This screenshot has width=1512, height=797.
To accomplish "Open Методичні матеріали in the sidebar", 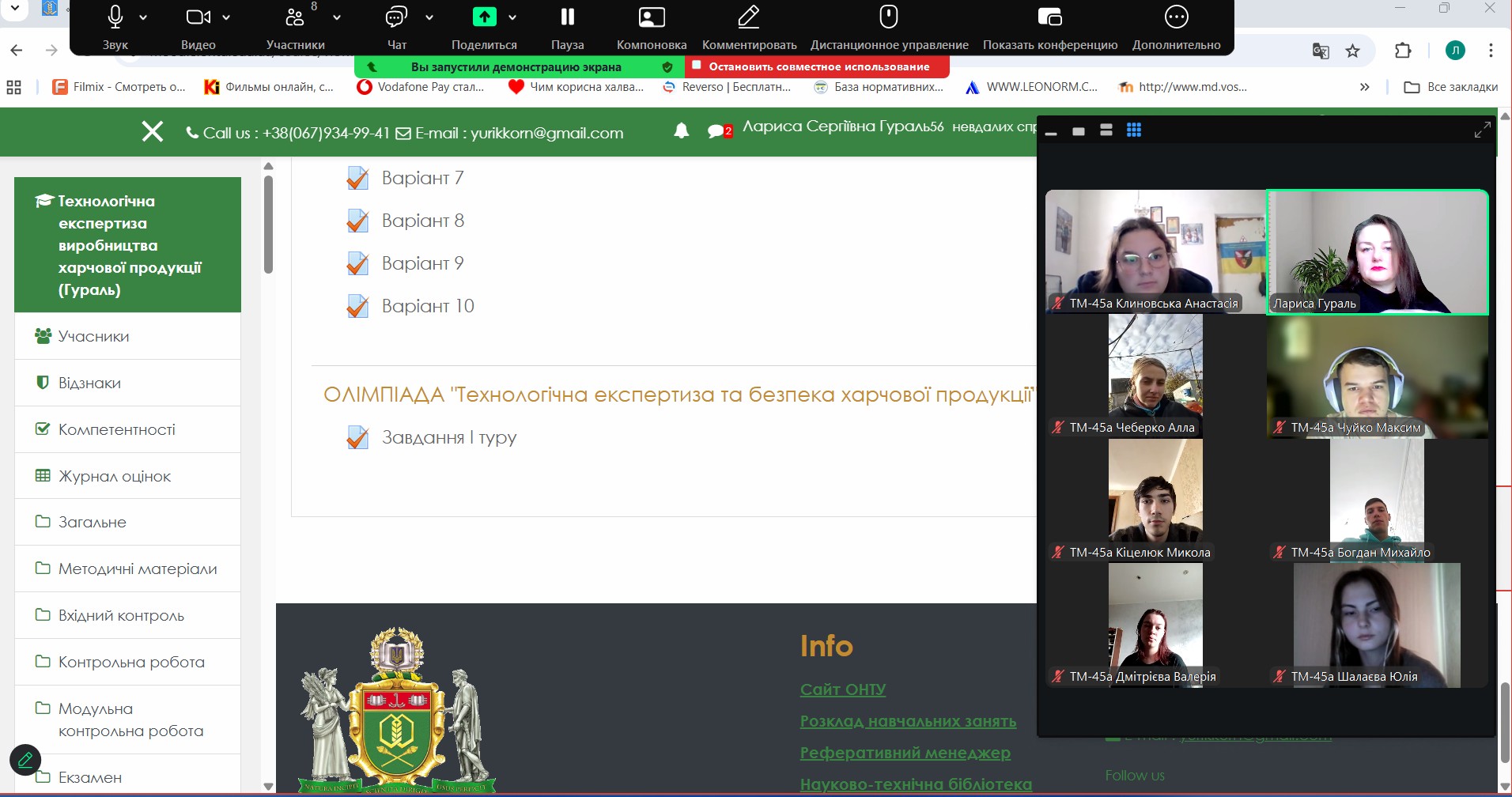I will 138,568.
